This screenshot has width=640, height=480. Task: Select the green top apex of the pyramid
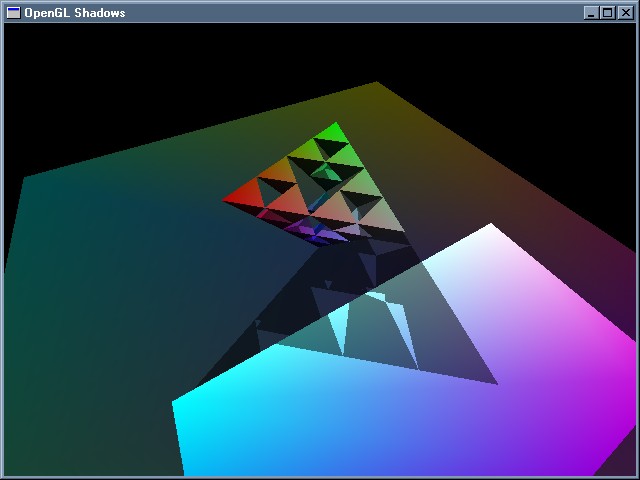point(334,131)
